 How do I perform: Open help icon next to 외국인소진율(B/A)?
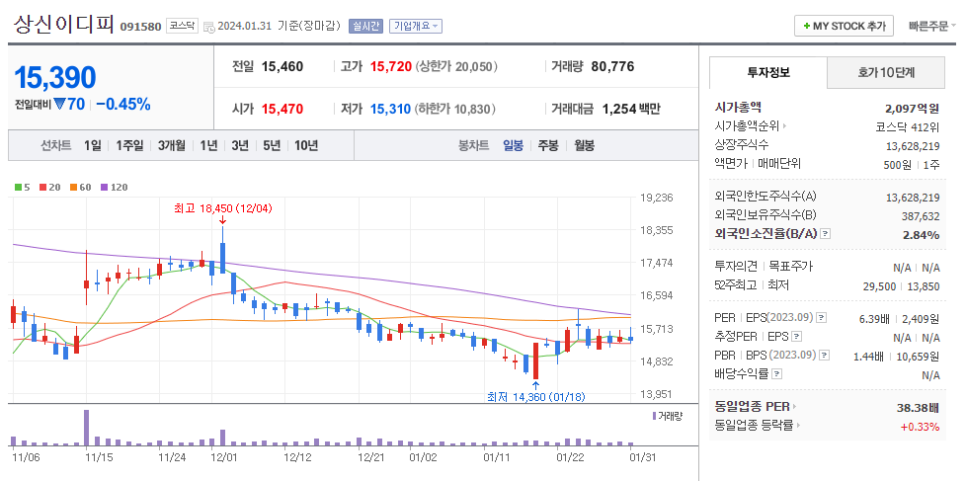pos(826,234)
